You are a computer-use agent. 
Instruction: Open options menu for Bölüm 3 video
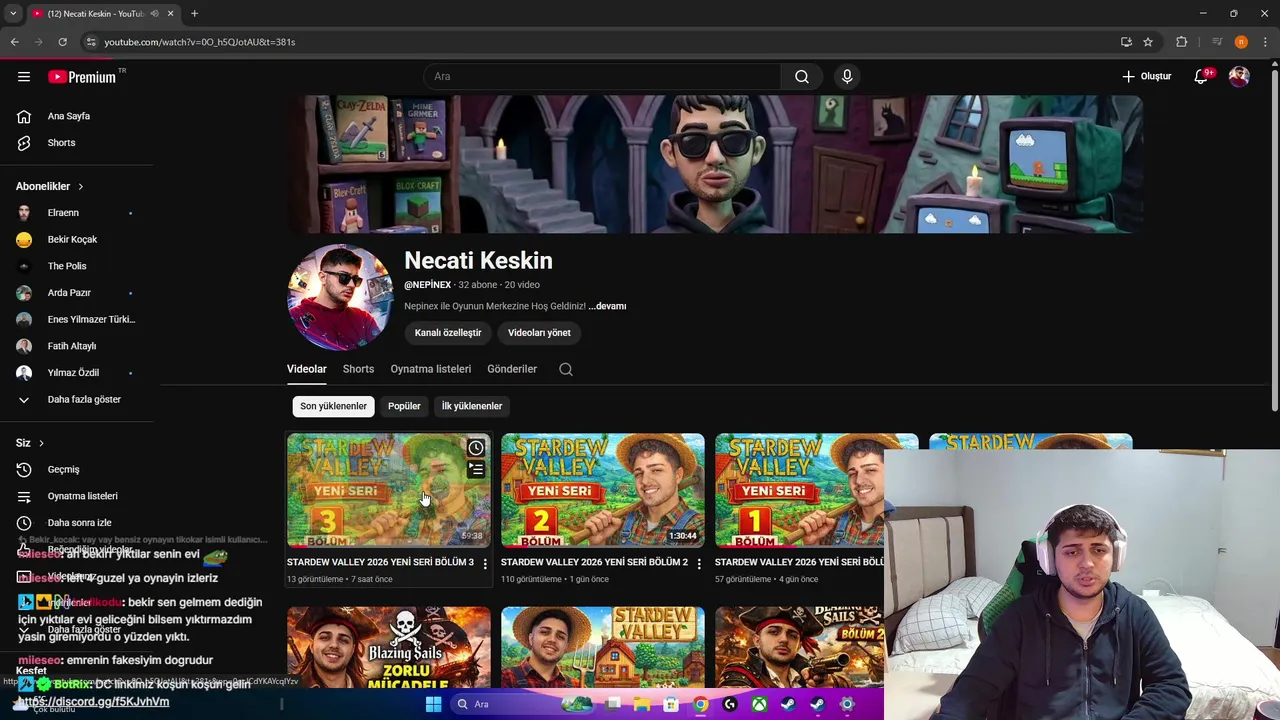[x=485, y=564]
